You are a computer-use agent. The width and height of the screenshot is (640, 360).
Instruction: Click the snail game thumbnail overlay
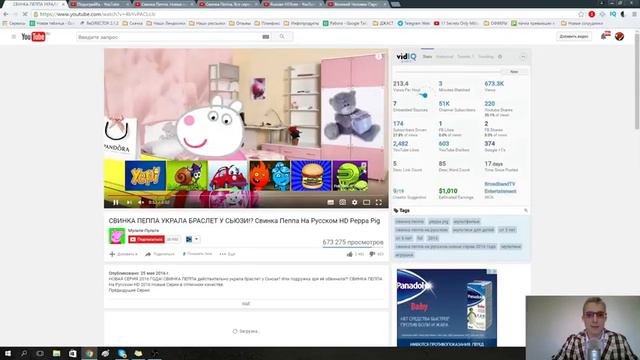pyautogui.click(x=187, y=176)
